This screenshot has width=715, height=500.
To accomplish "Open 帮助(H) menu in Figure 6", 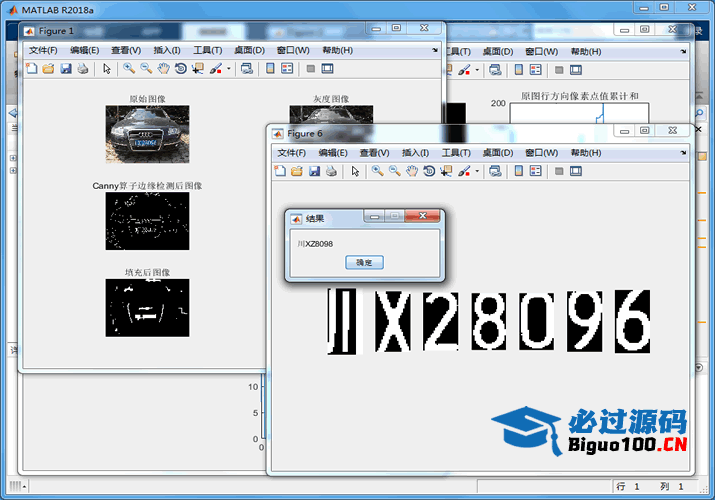I will (x=586, y=153).
